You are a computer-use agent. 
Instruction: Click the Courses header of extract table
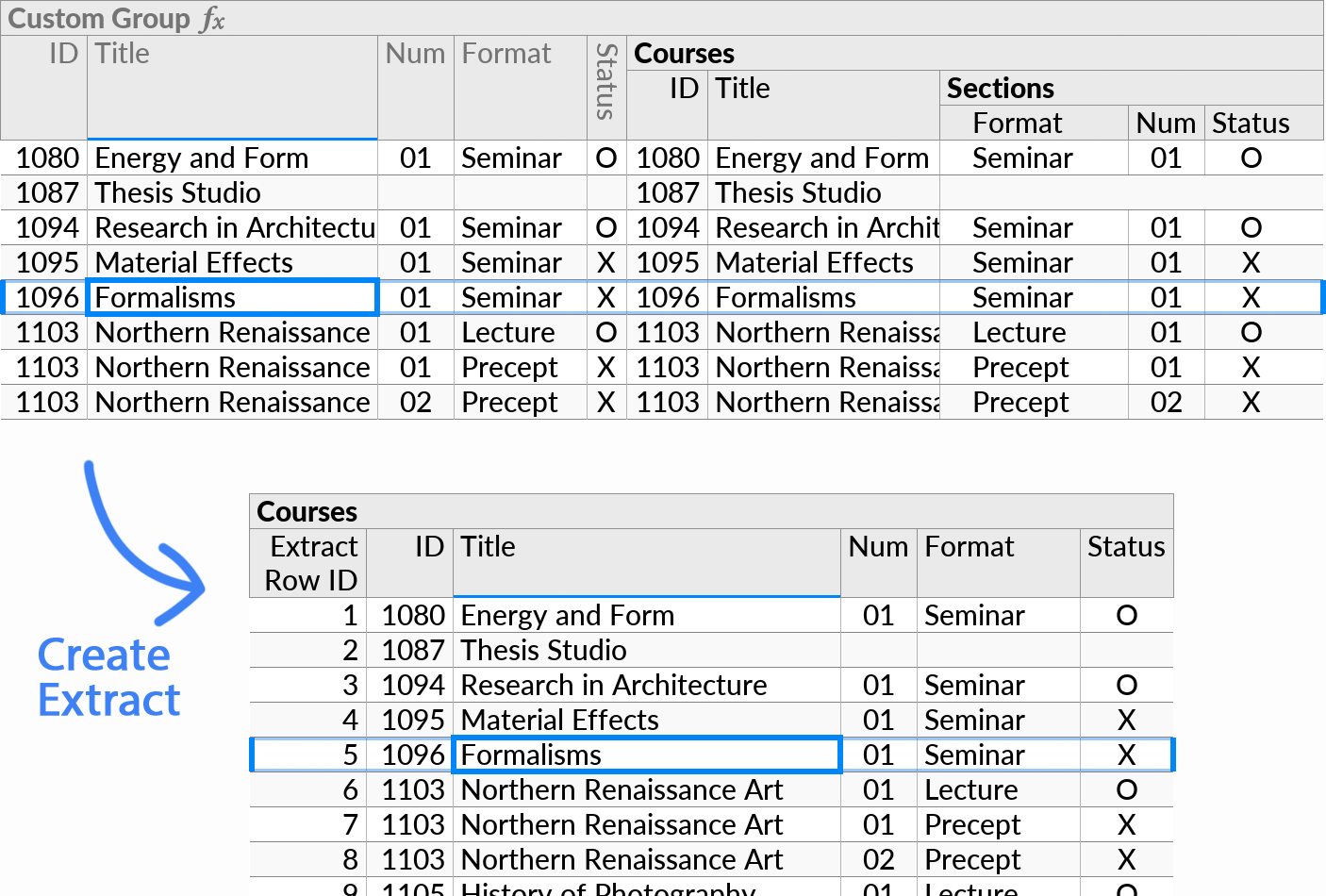tap(307, 511)
